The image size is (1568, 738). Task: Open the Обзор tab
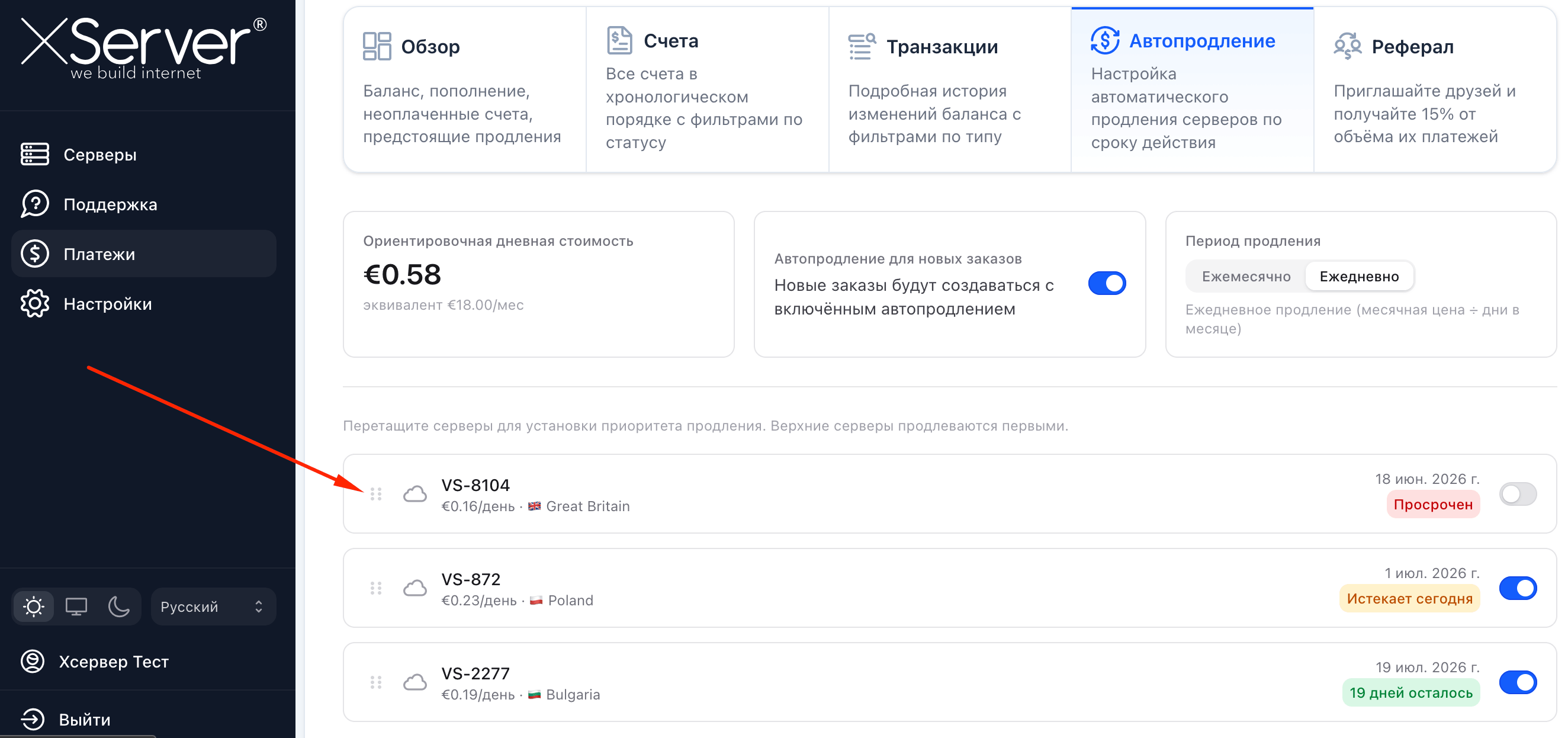click(464, 89)
